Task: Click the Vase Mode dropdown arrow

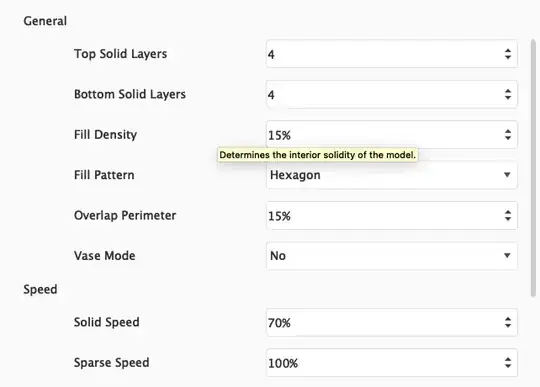Action: 507,255
